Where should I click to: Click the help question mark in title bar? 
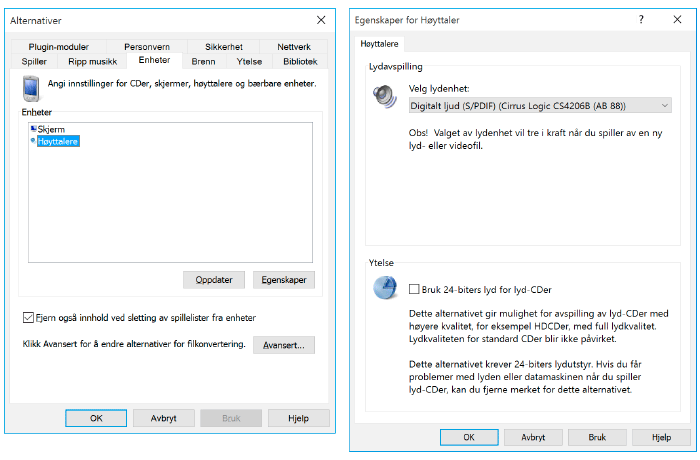click(641, 19)
